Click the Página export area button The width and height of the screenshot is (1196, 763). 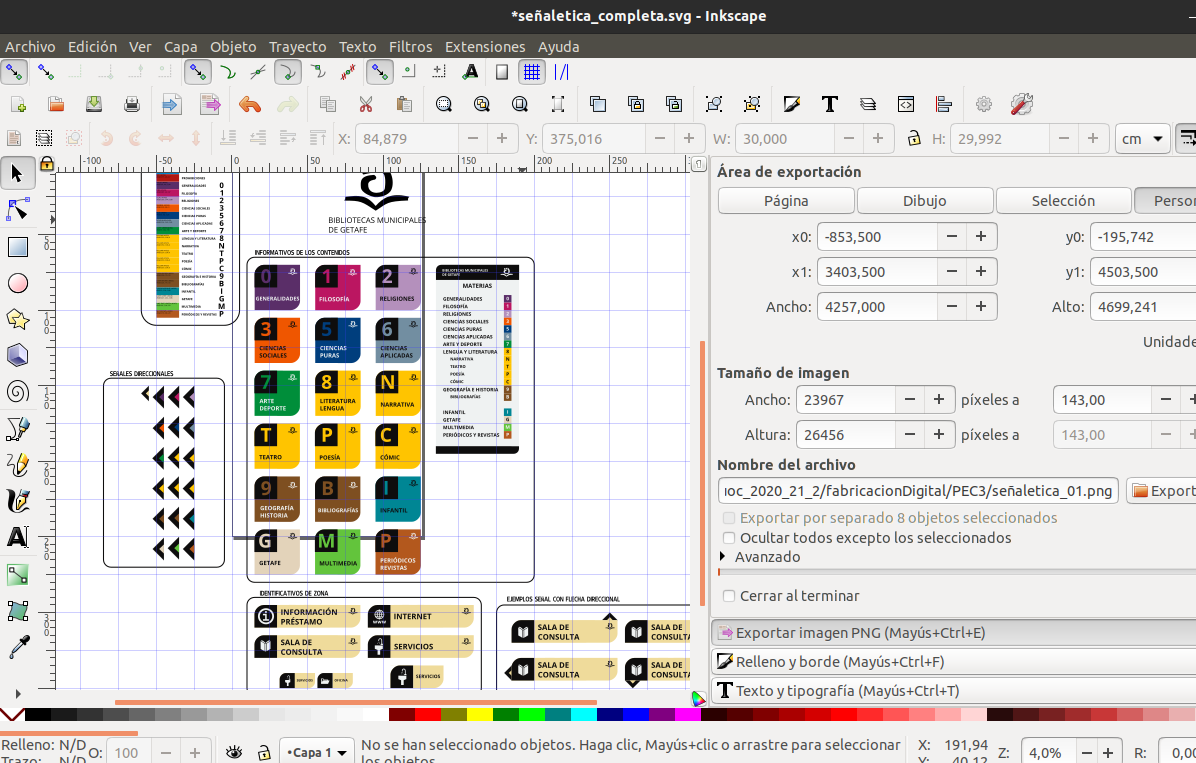click(x=786, y=201)
